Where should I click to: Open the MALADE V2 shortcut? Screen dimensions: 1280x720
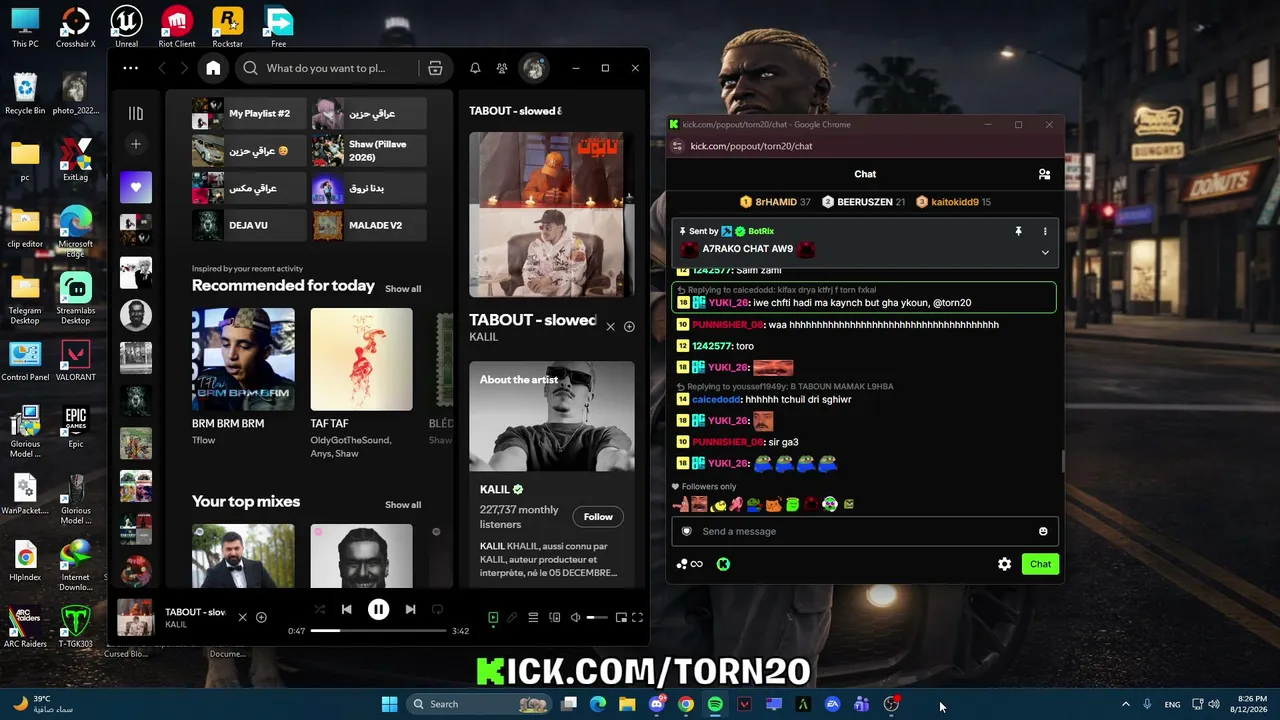[369, 225]
